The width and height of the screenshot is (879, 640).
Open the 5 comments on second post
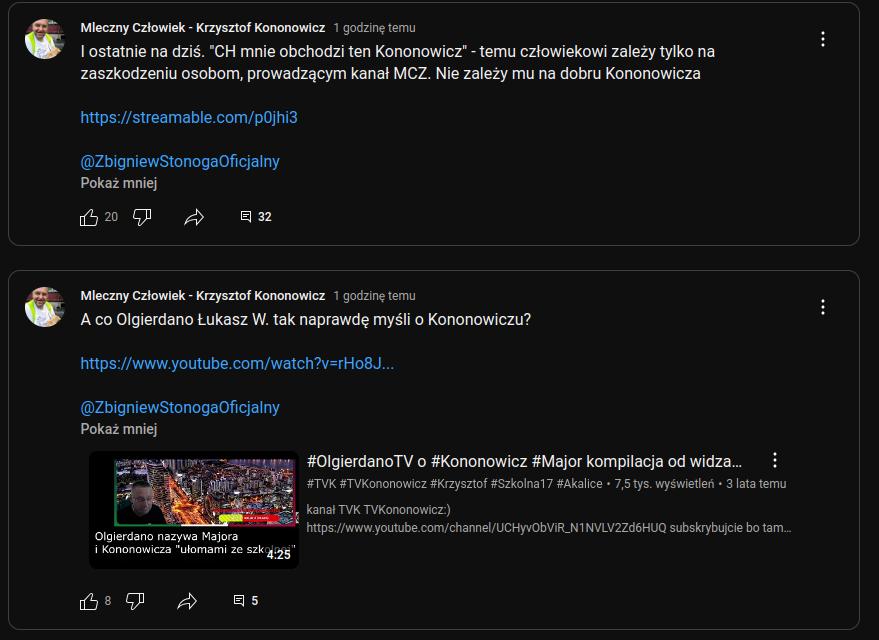[246, 601]
